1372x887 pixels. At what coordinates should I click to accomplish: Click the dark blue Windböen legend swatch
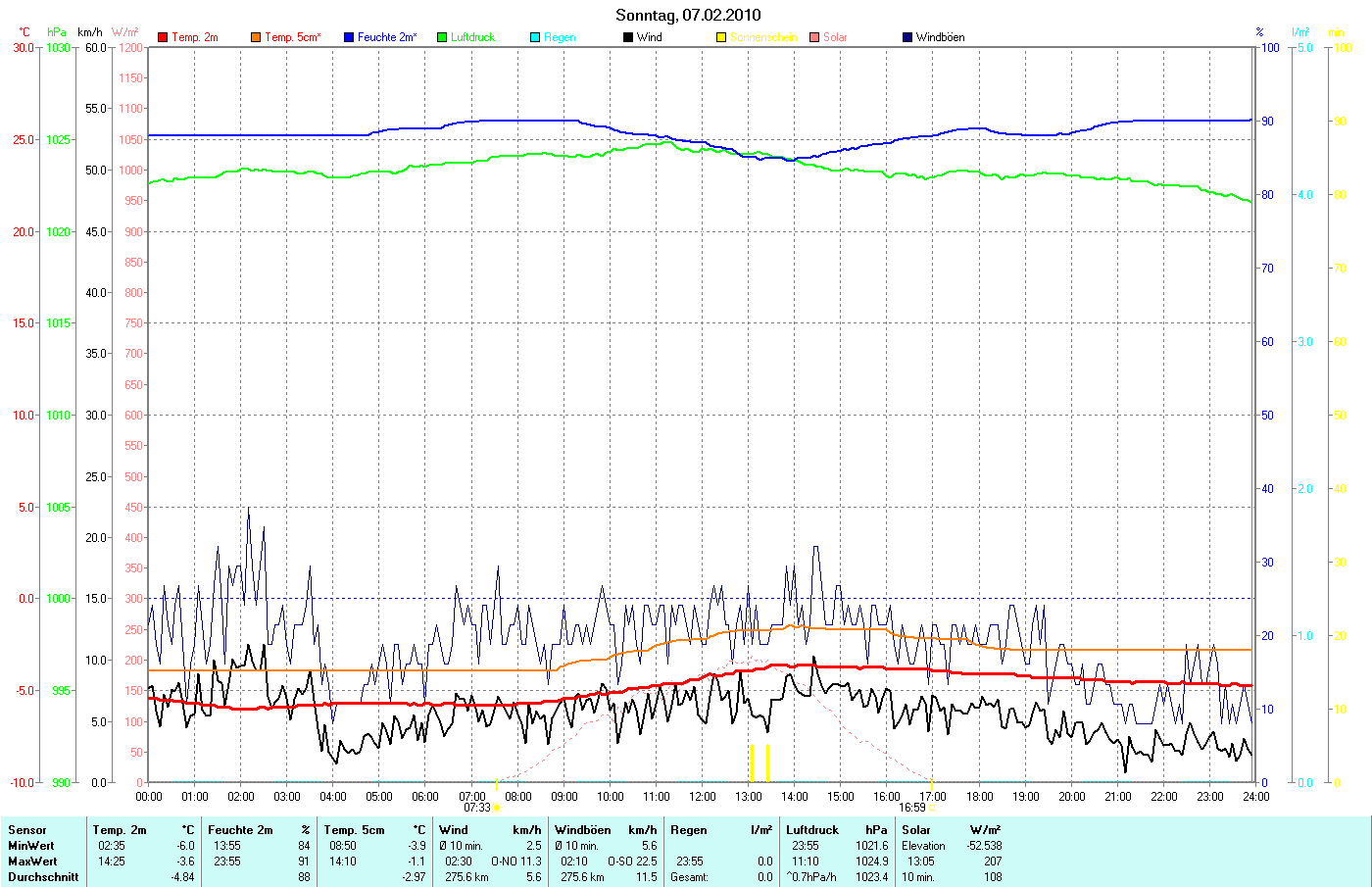907,37
